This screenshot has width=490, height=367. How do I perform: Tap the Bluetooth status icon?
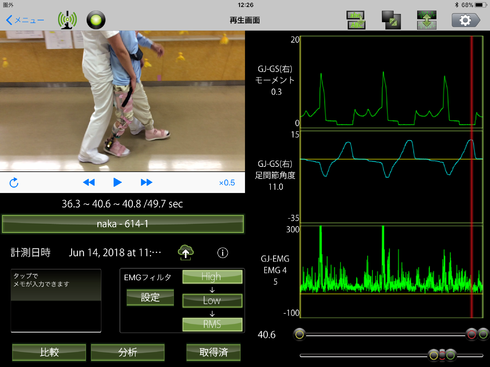(x=457, y=5)
